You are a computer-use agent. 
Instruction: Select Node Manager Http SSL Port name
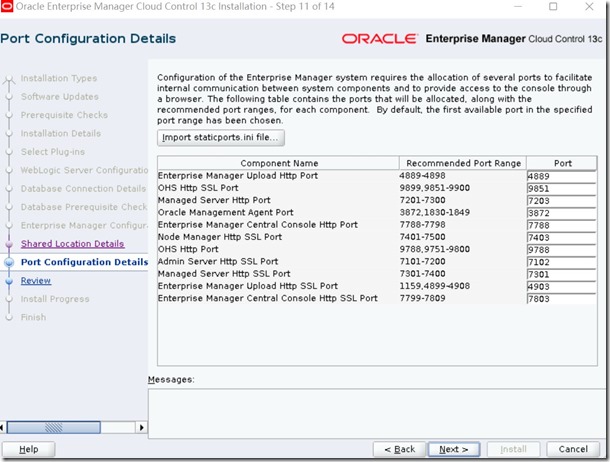click(220, 237)
